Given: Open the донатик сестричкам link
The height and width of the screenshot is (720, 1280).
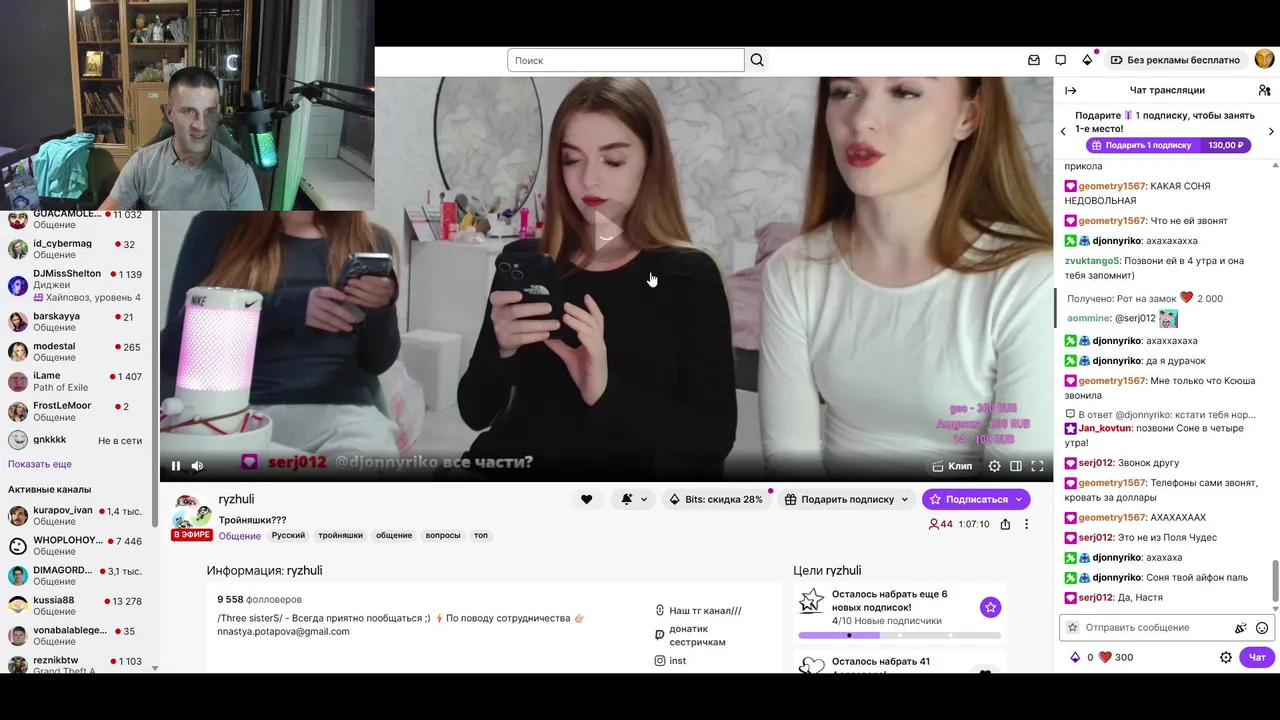Looking at the screenshot, I should [690, 635].
